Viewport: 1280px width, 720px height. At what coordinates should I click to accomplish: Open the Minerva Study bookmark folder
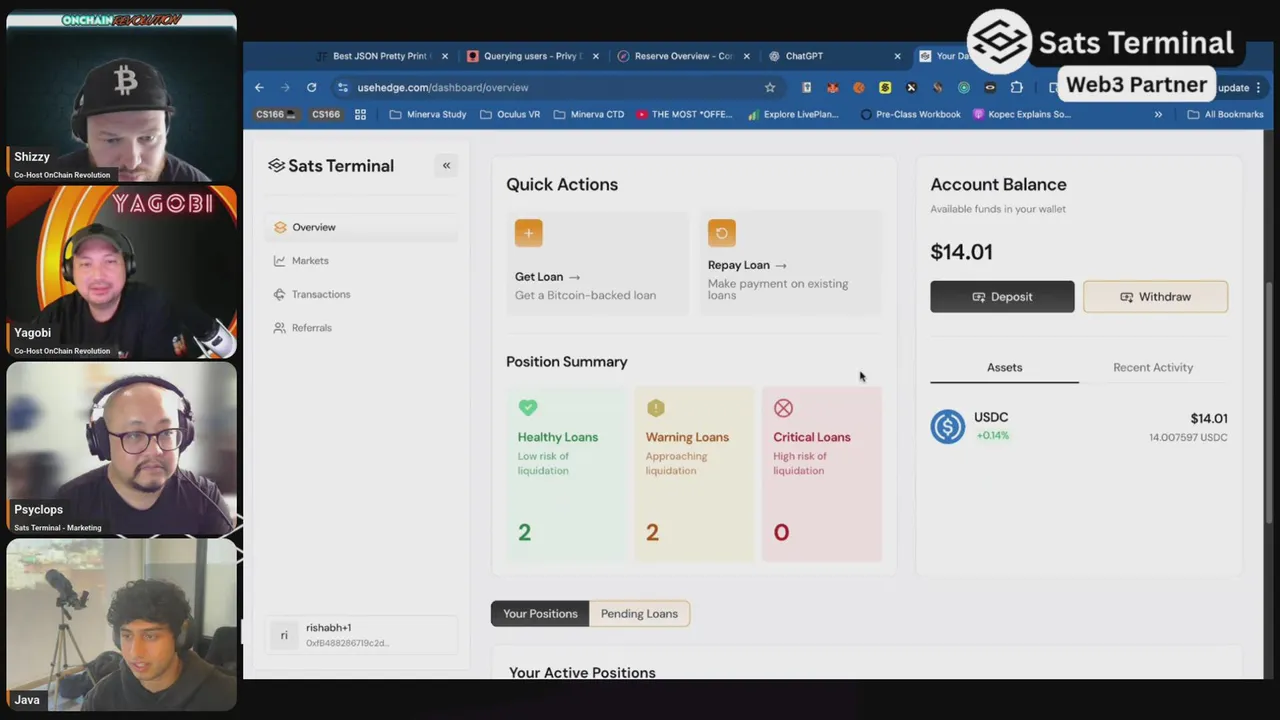coord(428,114)
